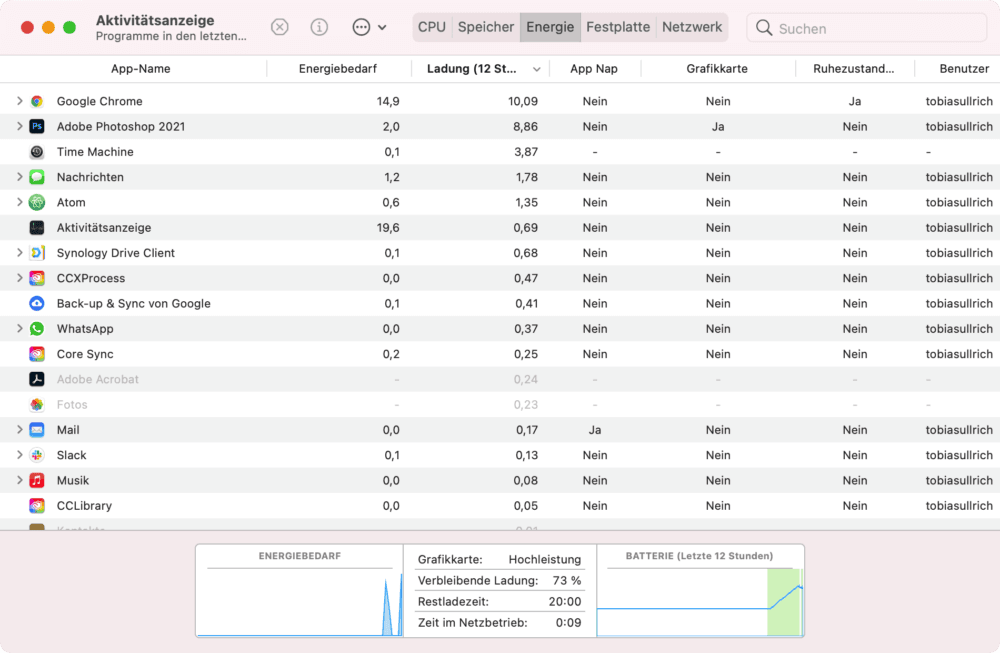Select the Energie tab
1000x653 pixels.
(x=550, y=27)
